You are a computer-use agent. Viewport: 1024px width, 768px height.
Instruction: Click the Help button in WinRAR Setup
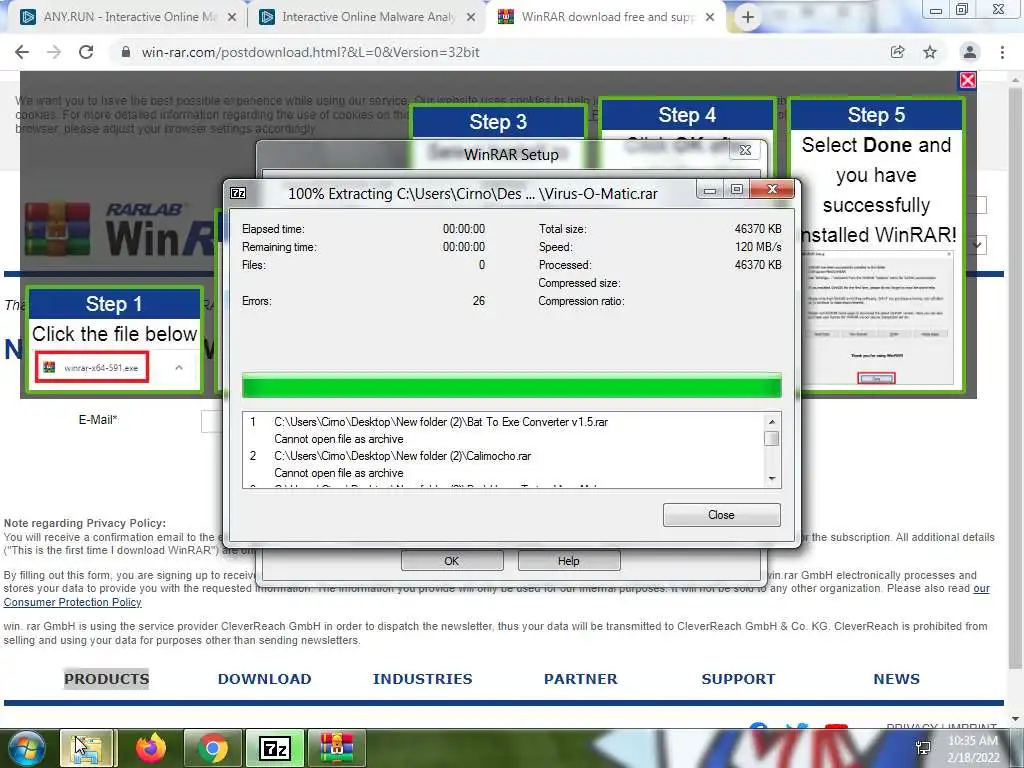tap(569, 561)
